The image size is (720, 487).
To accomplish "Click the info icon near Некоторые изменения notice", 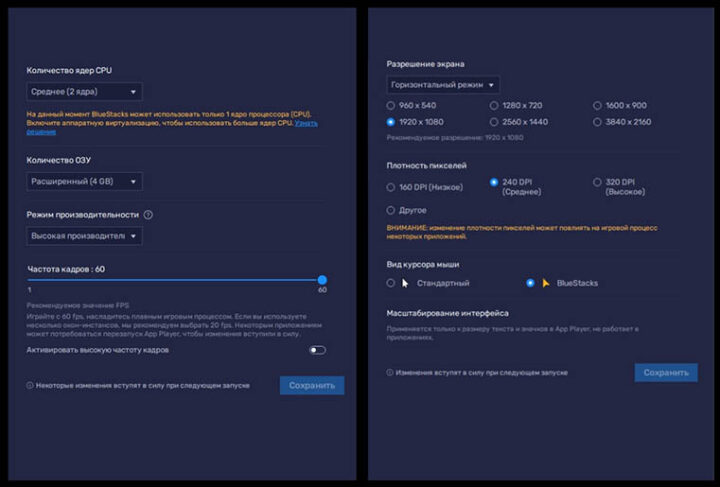I will pos(30,385).
